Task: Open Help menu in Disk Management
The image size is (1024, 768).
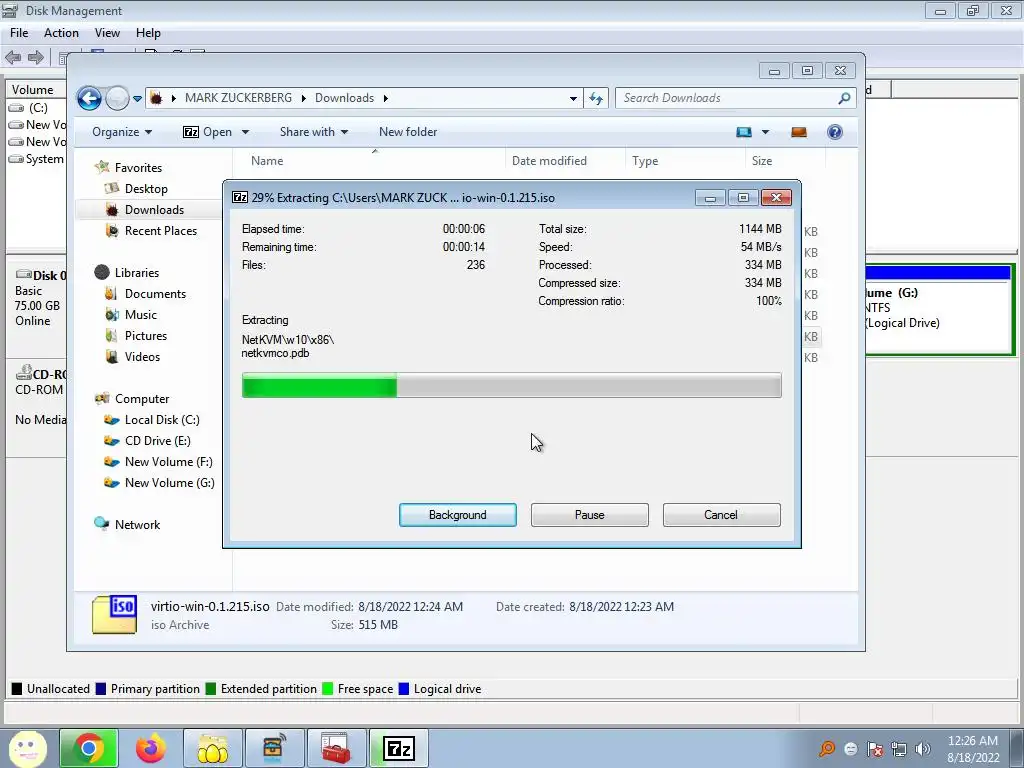Action: point(148,33)
